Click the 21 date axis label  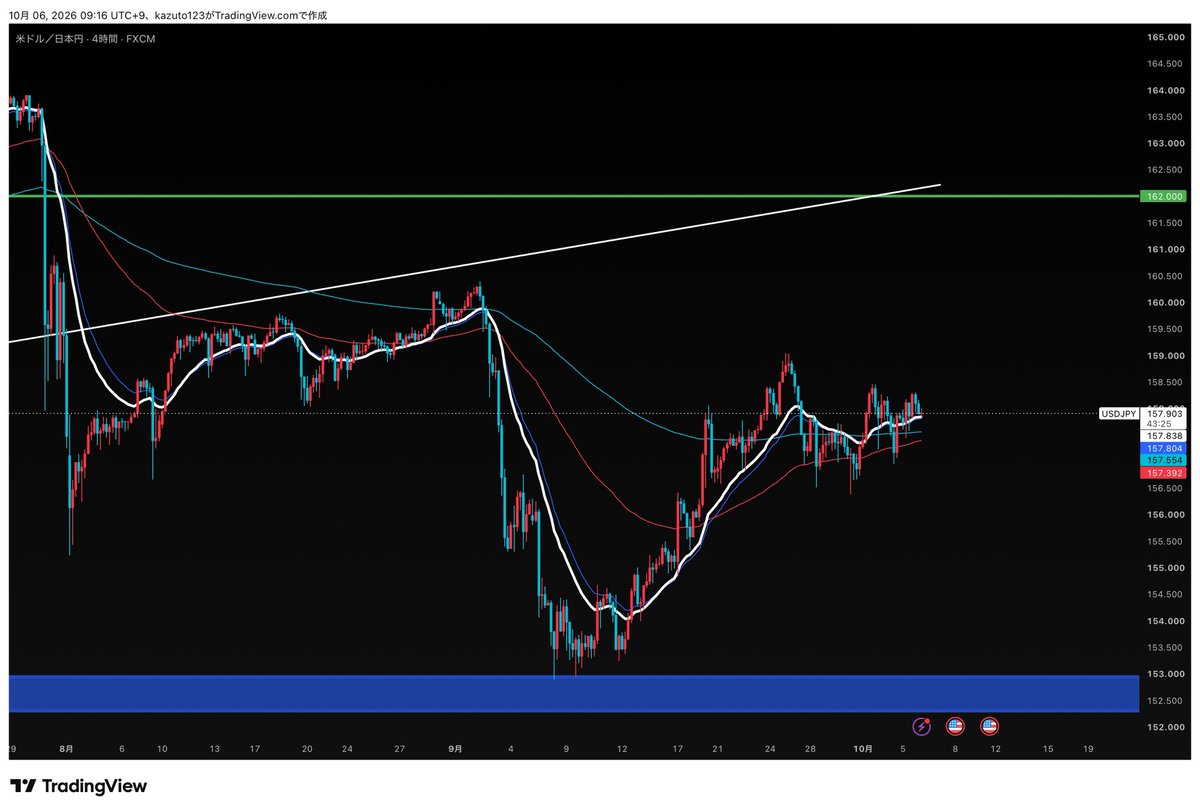717,747
